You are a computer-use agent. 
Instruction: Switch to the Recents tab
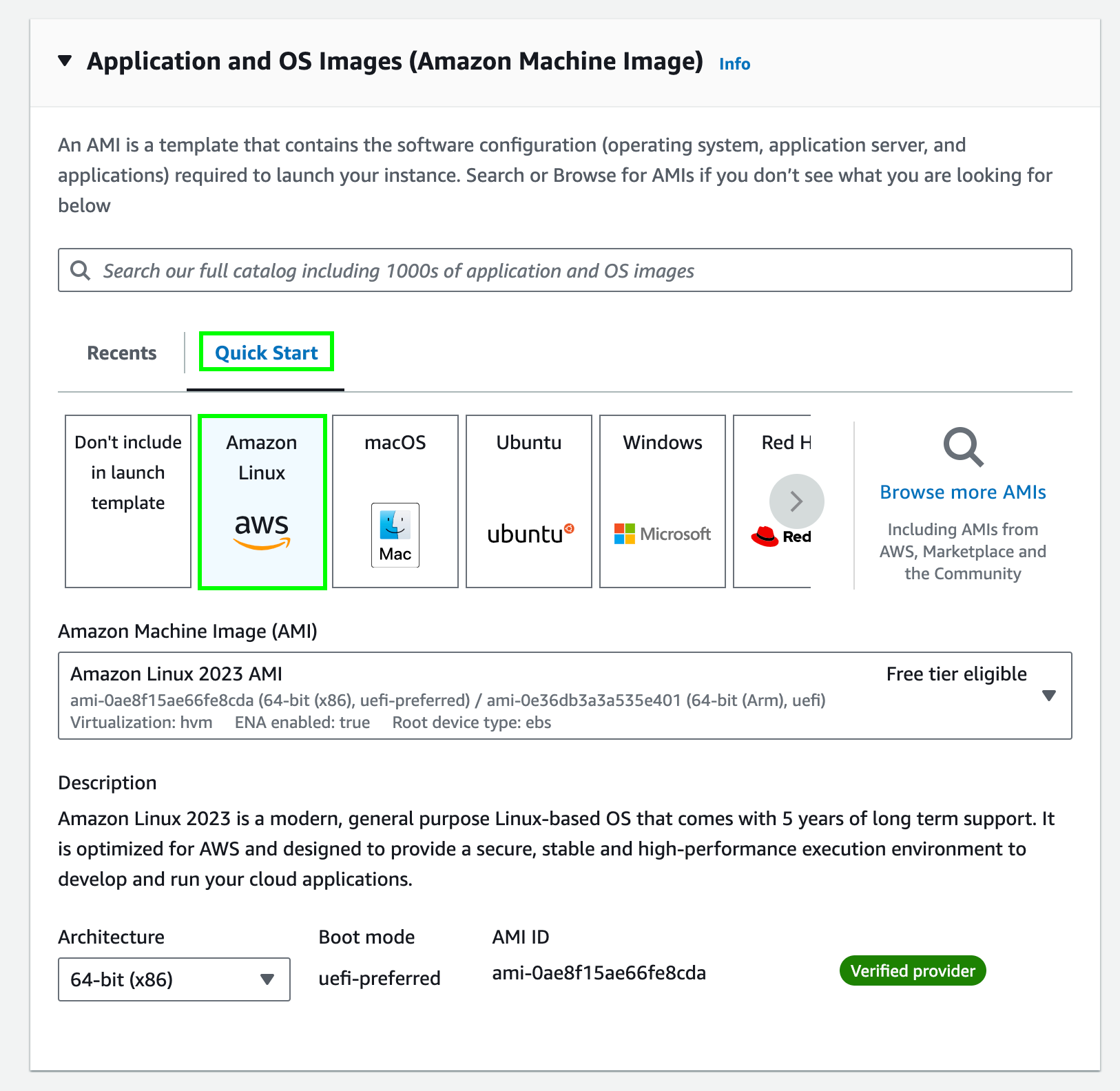[x=122, y=353]
